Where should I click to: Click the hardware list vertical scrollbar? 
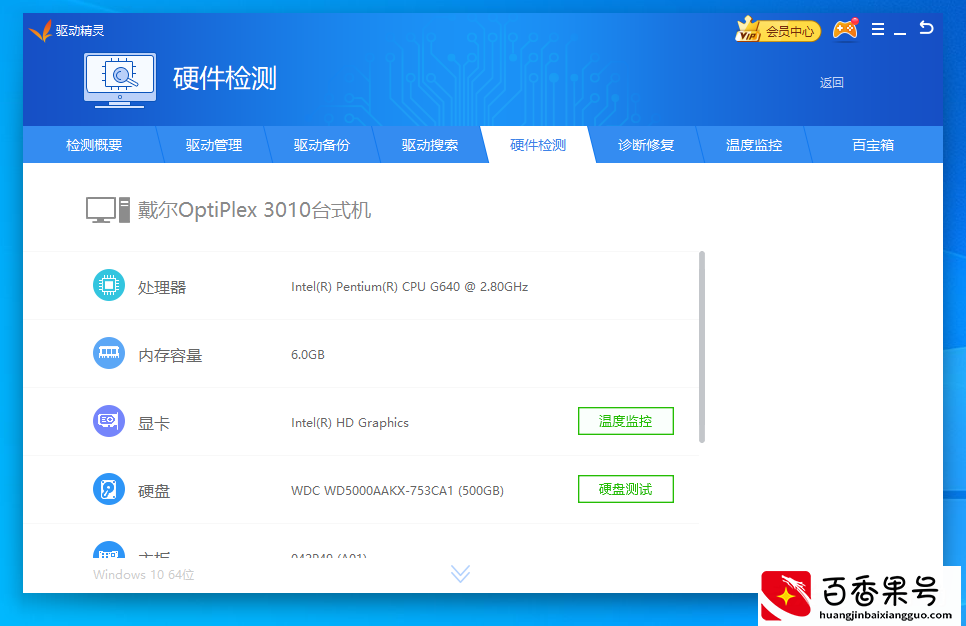pyautogui.click(x=702, y=347)
